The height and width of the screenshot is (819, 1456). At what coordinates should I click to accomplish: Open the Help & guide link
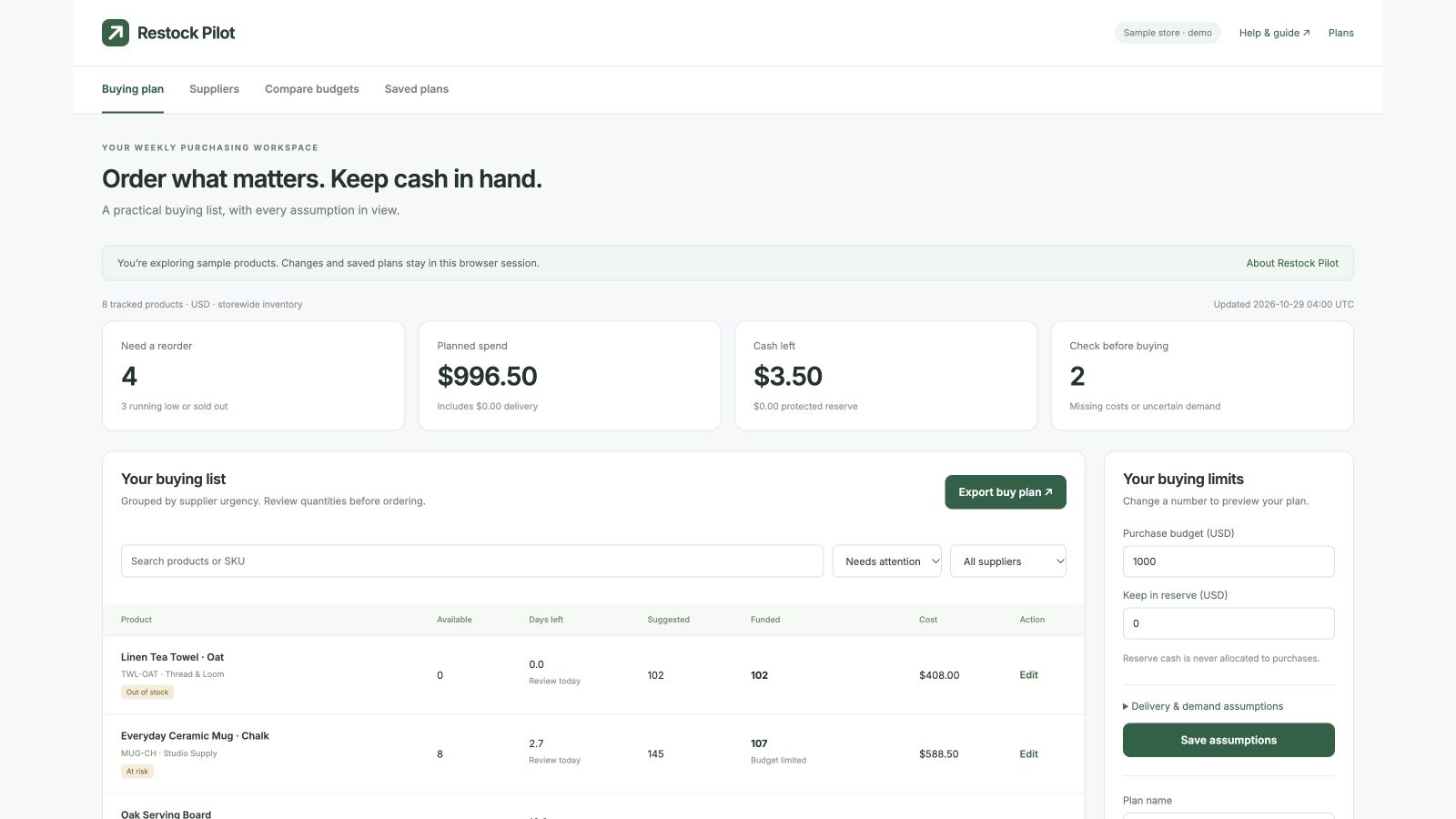click(1274, 33)
